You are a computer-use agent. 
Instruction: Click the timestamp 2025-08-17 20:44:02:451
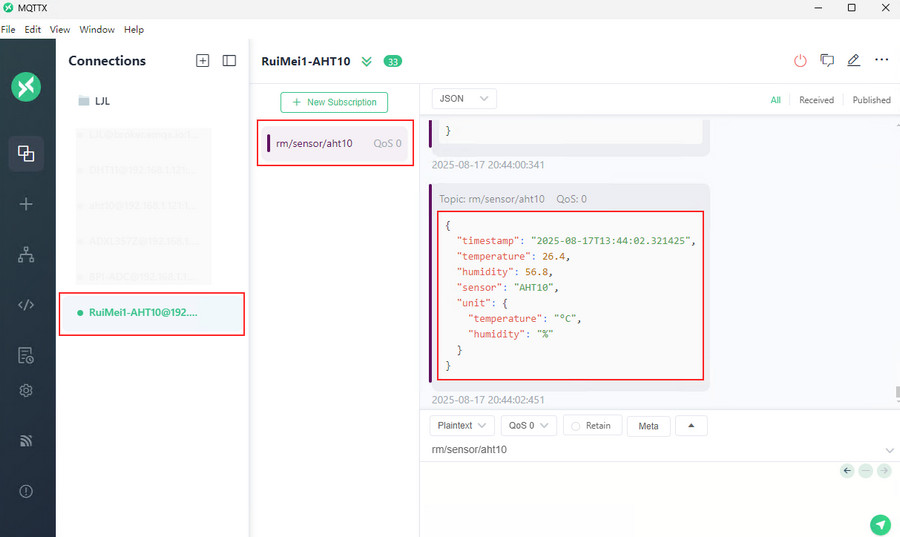pyautogui.click(x=488, y=400)
